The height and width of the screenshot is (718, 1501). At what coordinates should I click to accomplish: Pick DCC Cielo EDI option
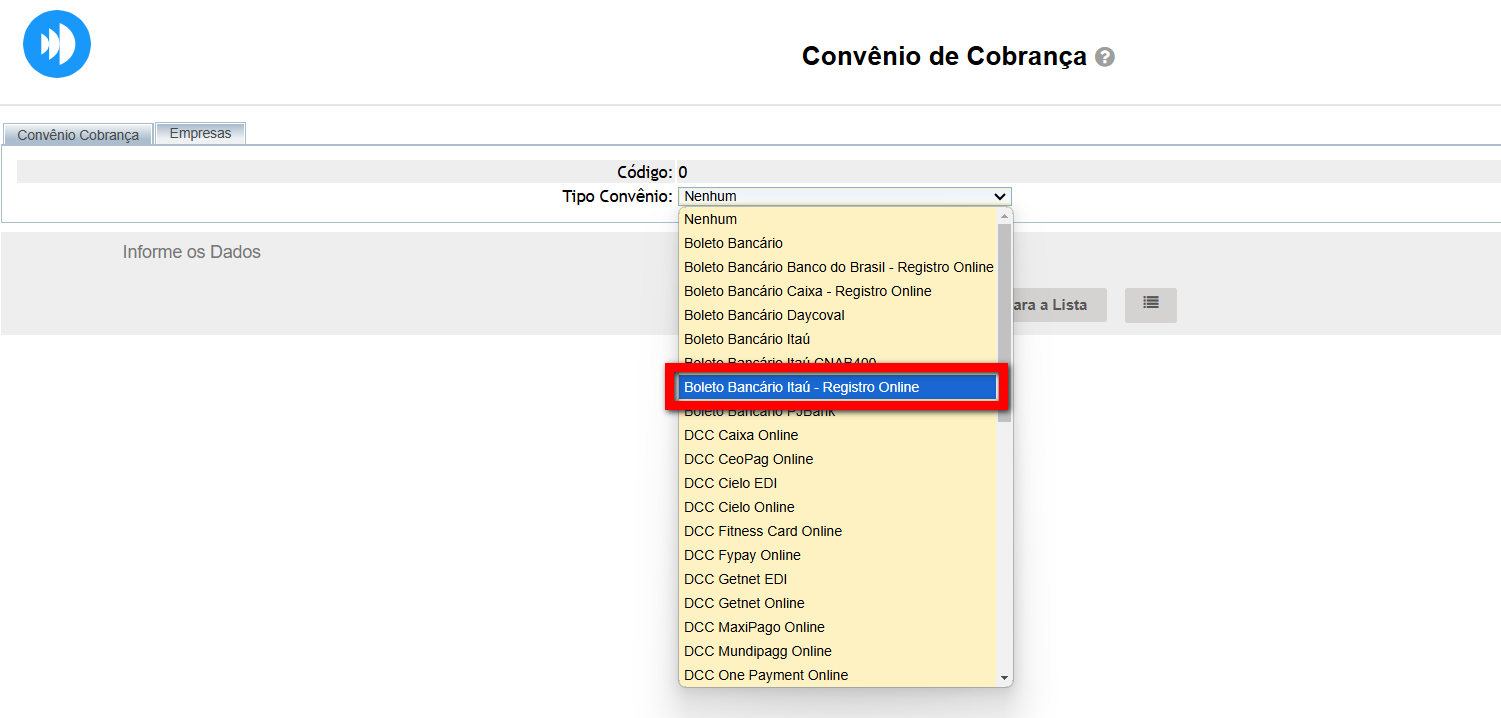(x=838, y=483)
